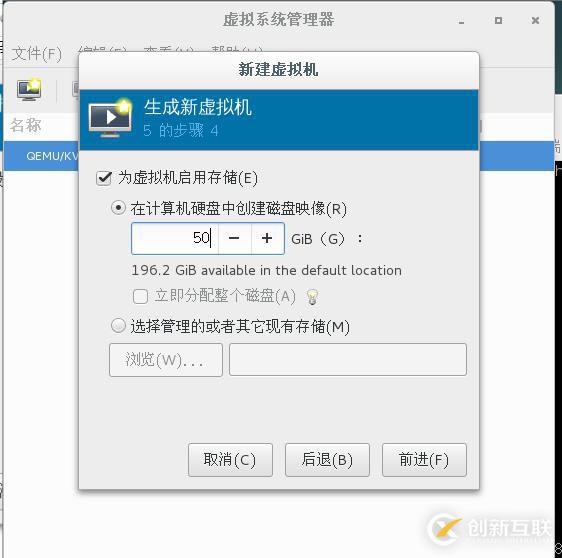This screenshot has width=562, height=558.
Task: Choose 选择管理的或者其它现有存储(M) radio option
Action: point(118,326)
